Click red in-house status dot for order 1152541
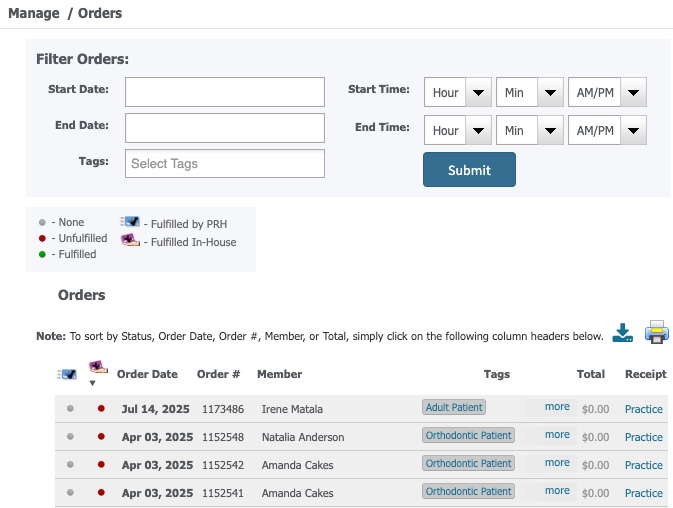The image size is (673, 508). 101,493
